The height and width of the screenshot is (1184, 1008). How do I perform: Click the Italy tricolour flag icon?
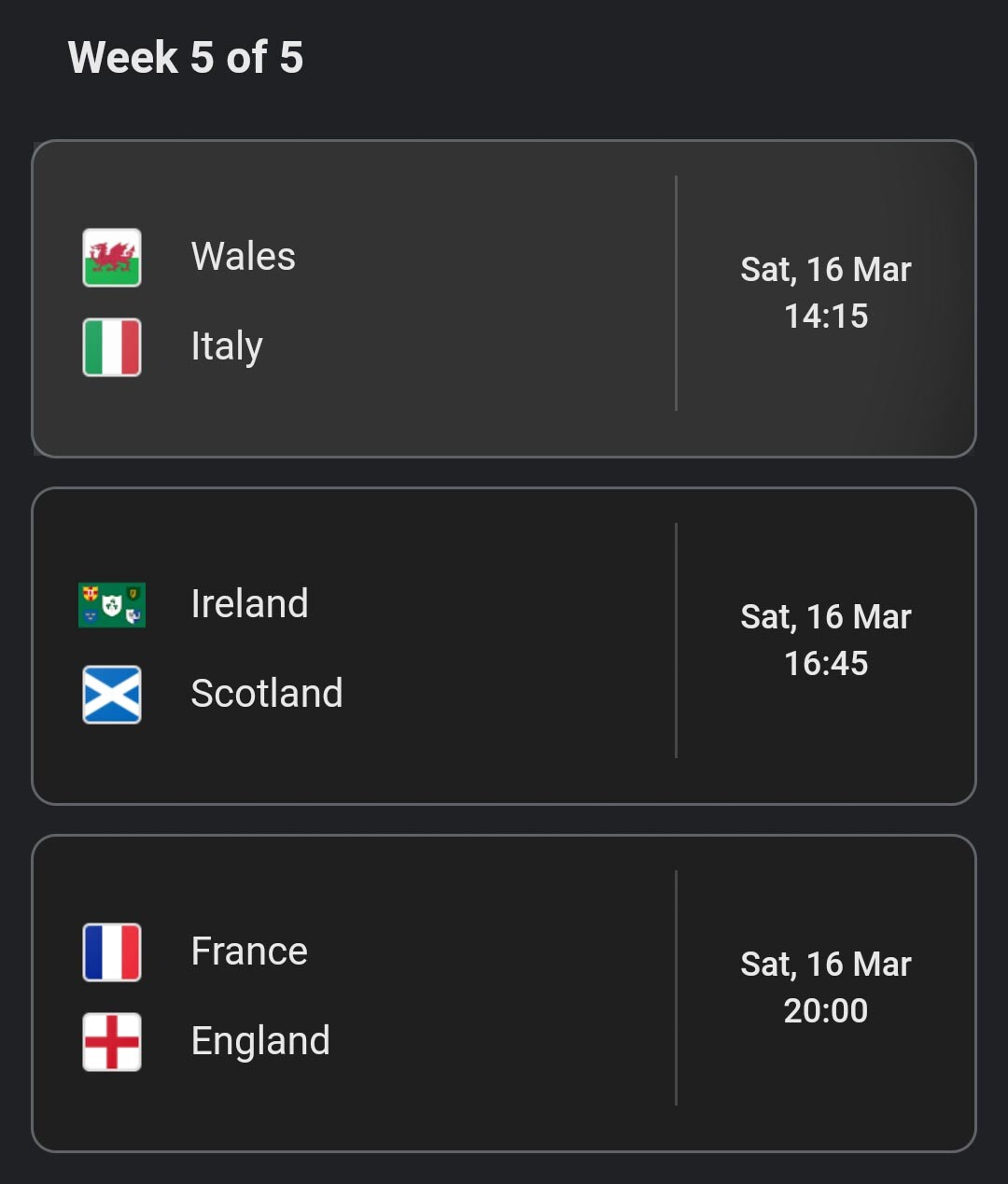click(112, 347)
